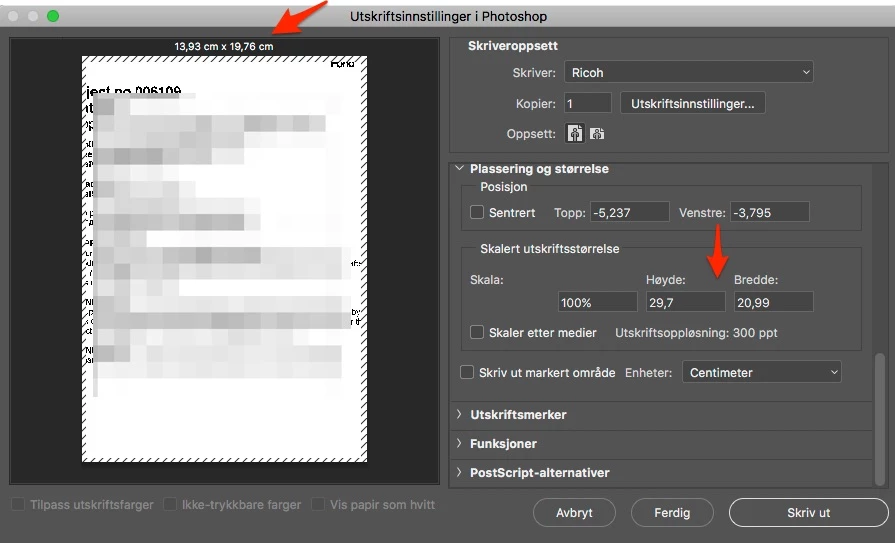Viewport: 895px width, 543px height.
Task: Click the green window zoom button
Action: point(53,16)
